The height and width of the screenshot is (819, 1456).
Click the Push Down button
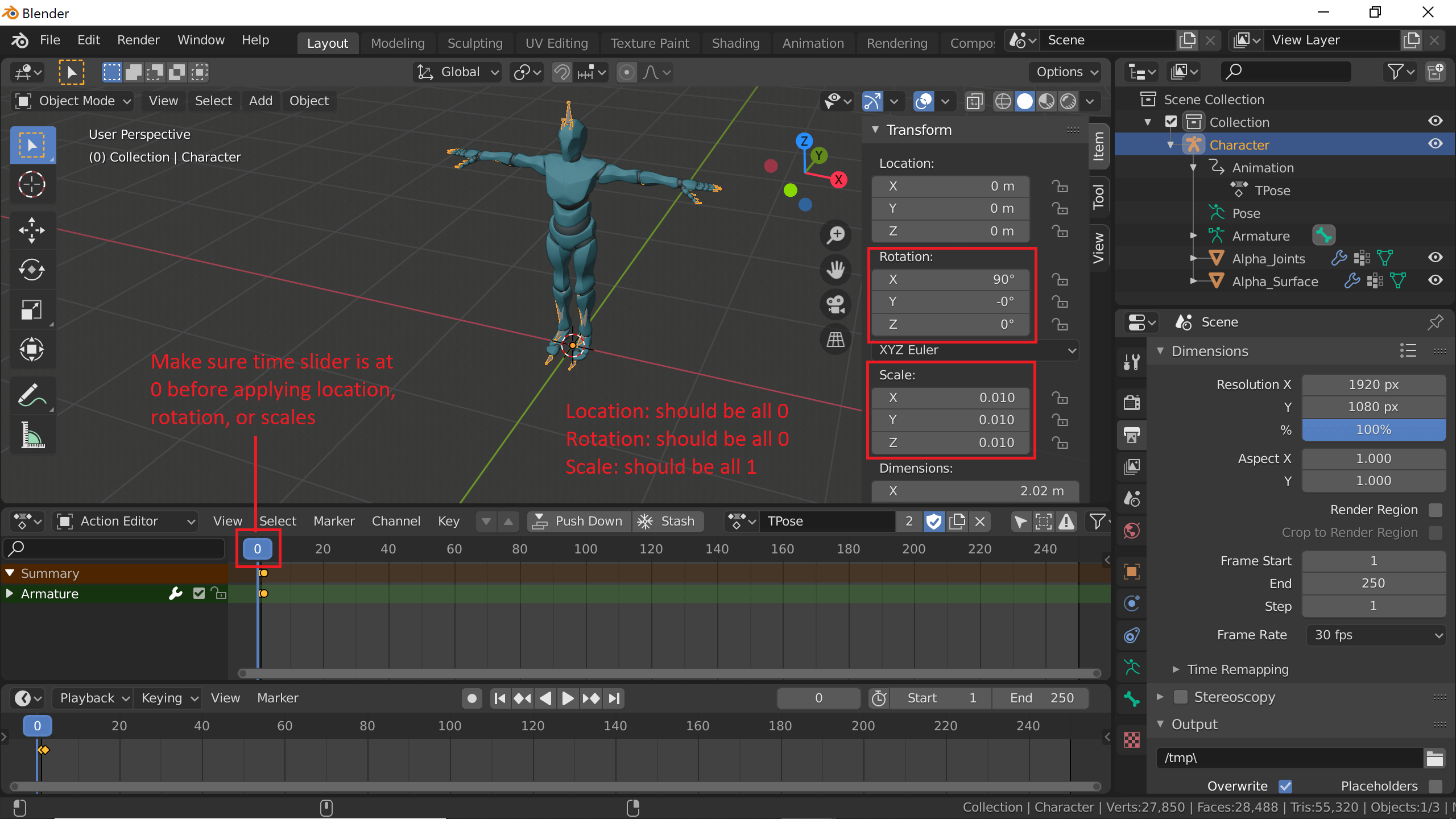pyautogui.click(x=579, y=522)
